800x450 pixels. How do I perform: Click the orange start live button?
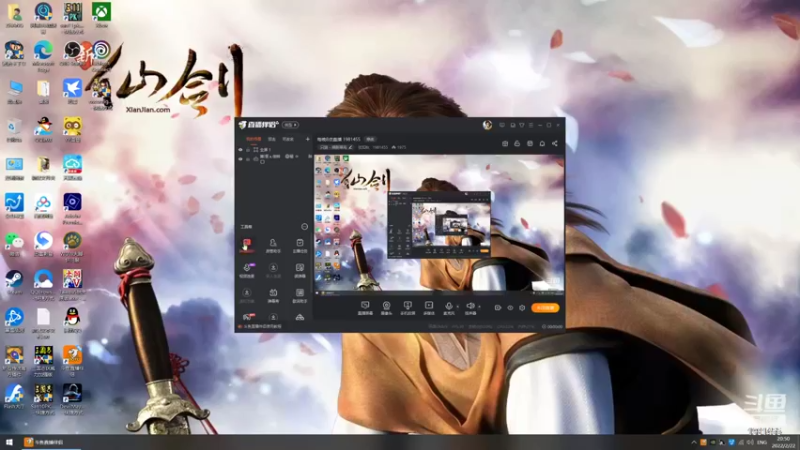pyautogui.click(x=545, y=308)
